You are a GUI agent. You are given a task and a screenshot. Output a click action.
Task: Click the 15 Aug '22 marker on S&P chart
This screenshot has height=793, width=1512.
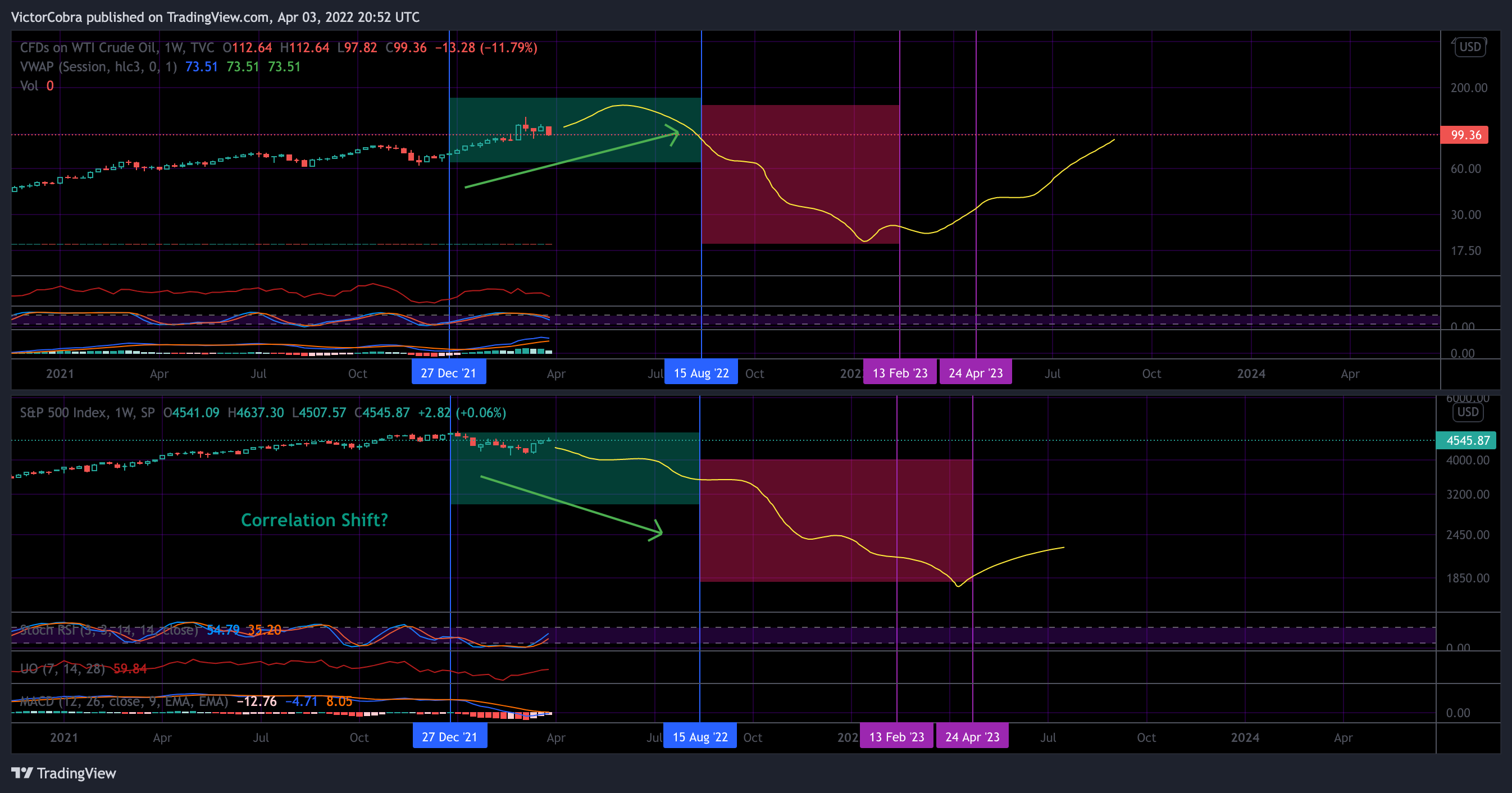pos(700,737)
